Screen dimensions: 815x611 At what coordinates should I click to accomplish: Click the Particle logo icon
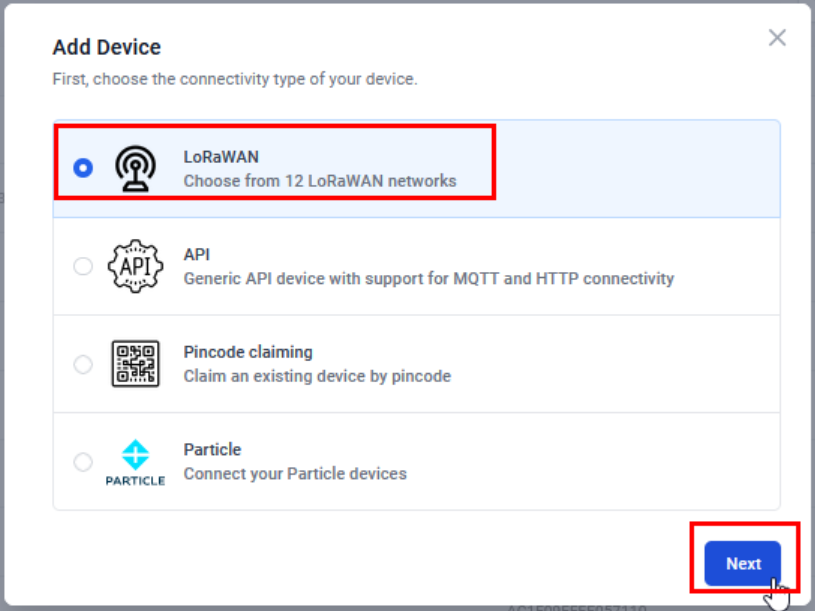[x=135, y=462]
